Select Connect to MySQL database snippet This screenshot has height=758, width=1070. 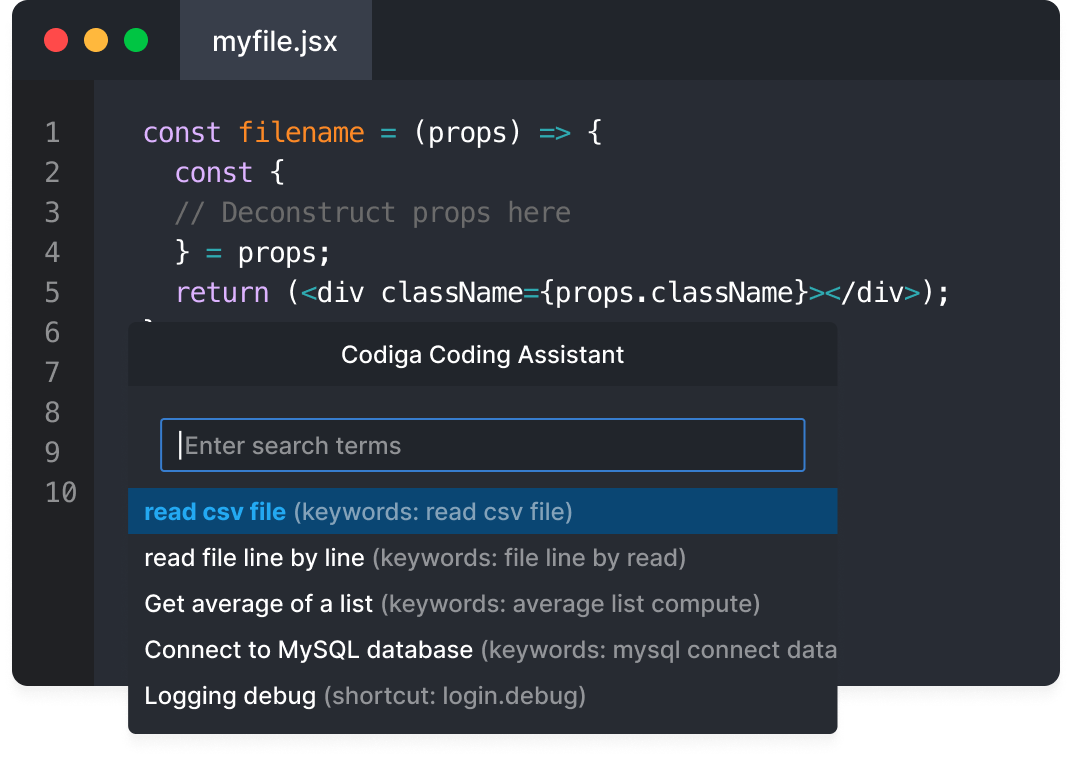(x=482, y=650)
